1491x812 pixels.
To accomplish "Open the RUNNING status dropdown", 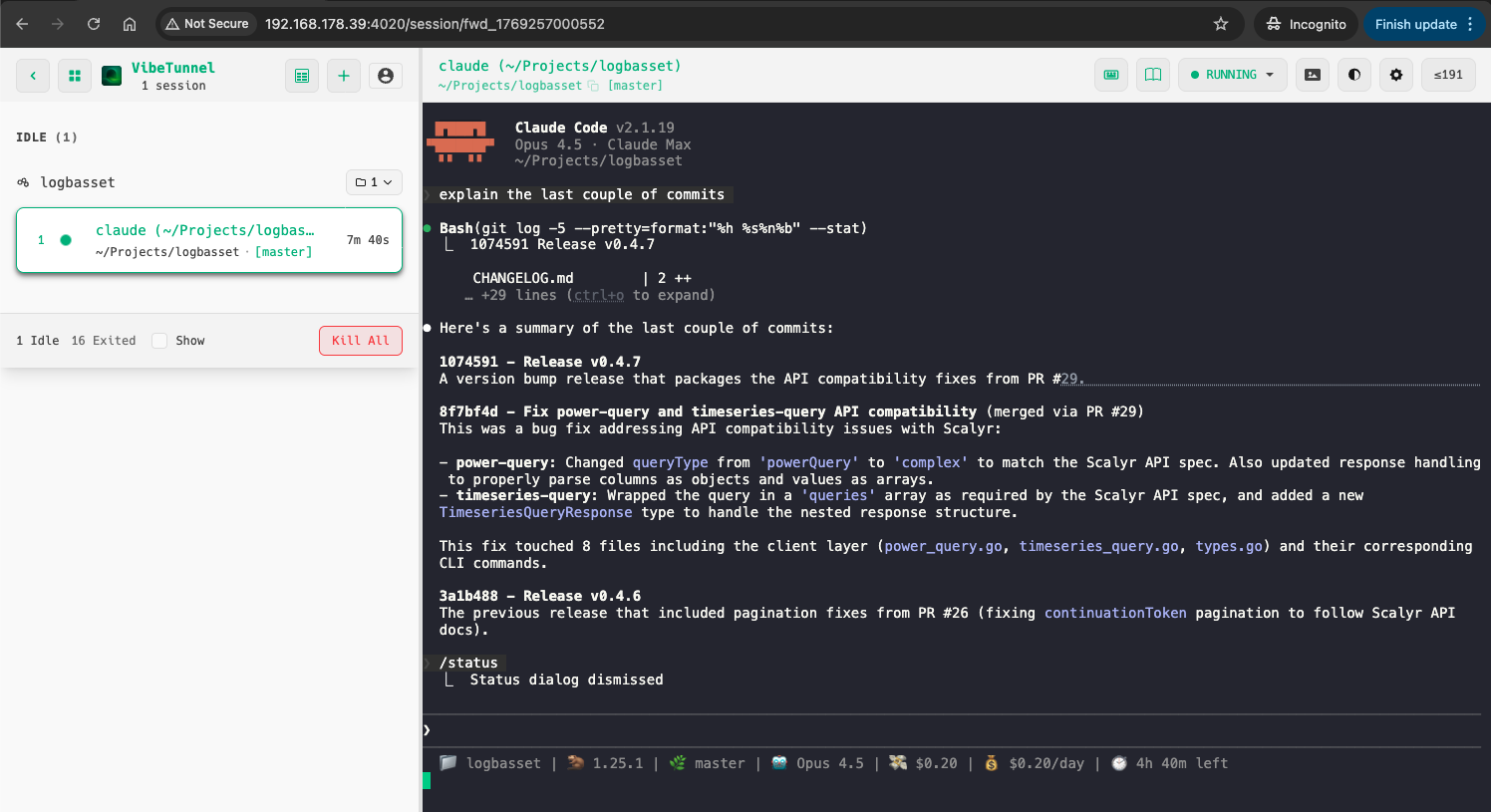I will click(x=1233, y=75).
